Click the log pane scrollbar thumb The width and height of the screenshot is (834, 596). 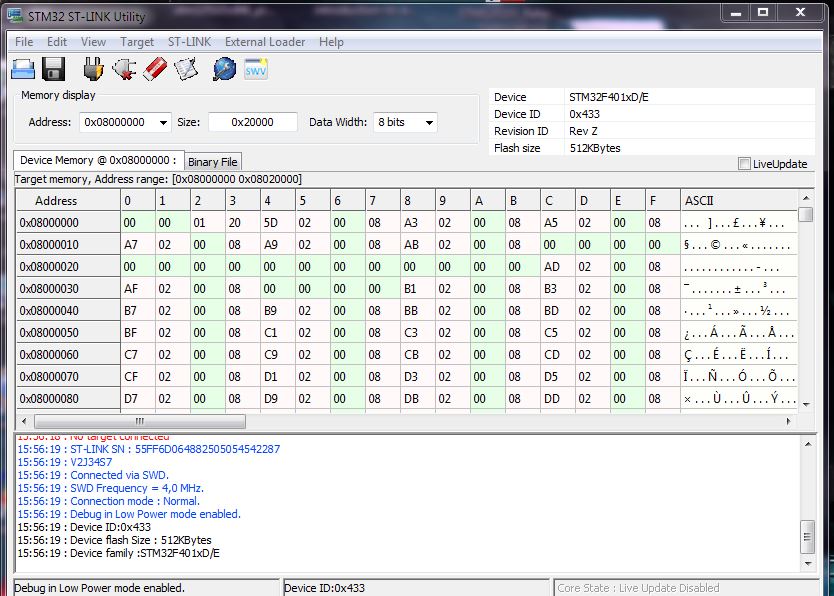(x=807, y=536)
